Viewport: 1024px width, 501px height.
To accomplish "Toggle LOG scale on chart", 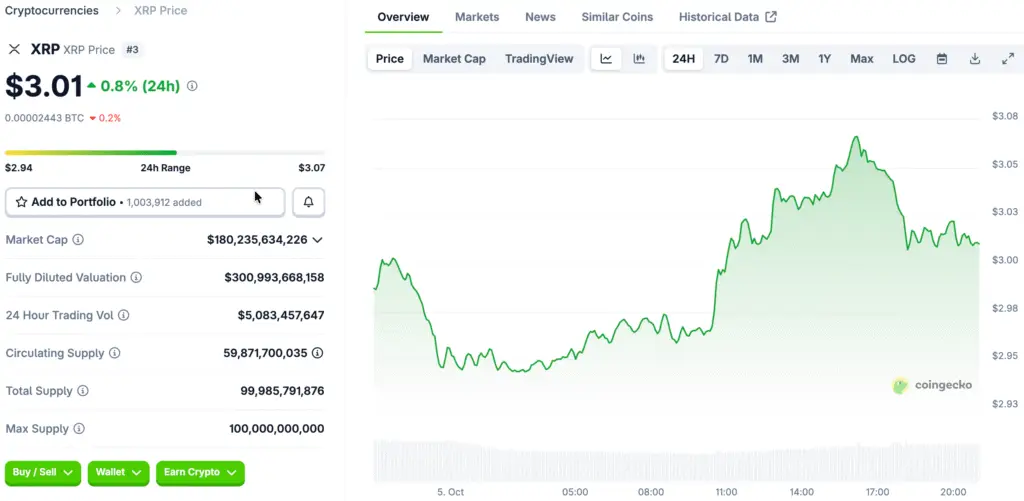I will click(x=903, y=59).
